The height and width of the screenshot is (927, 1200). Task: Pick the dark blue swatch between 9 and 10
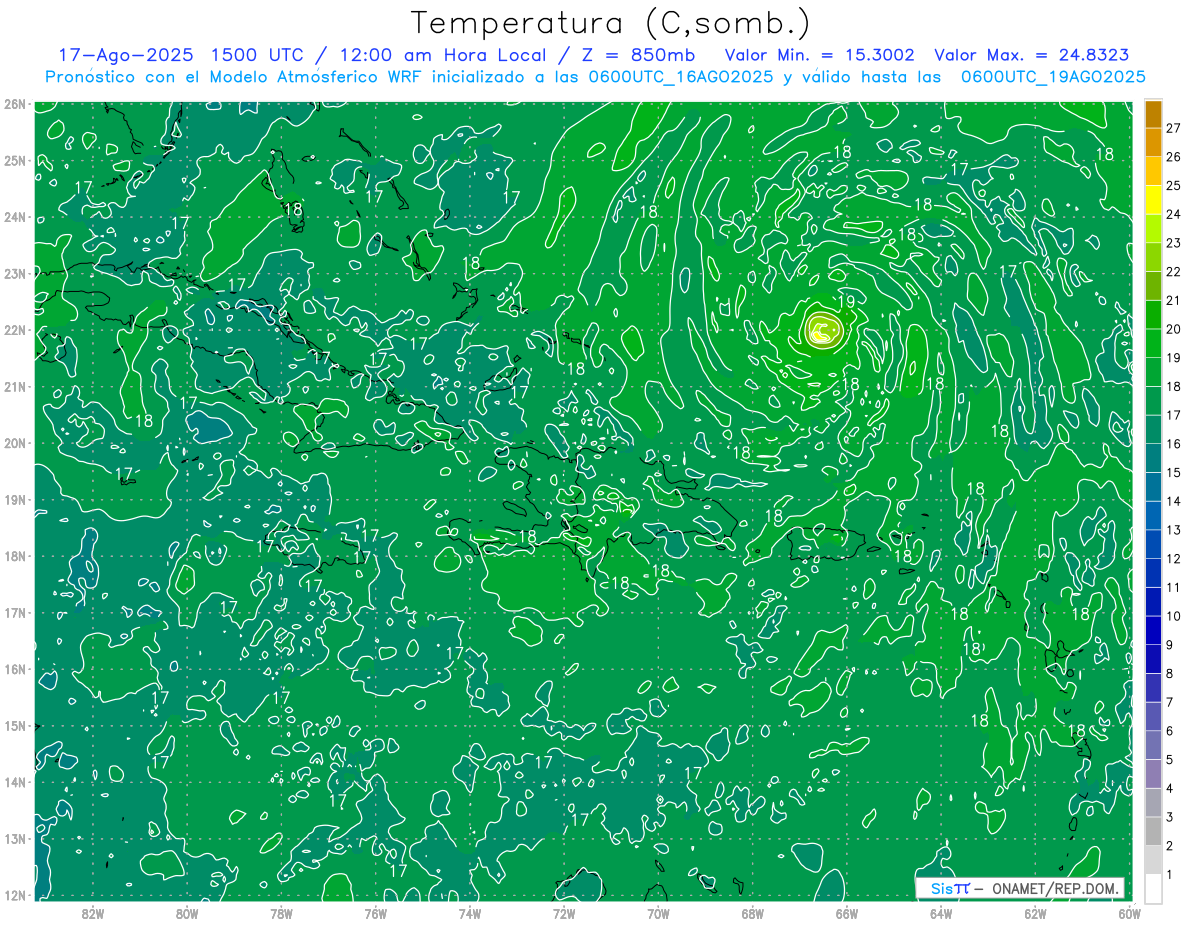(x=1153, y=630)
